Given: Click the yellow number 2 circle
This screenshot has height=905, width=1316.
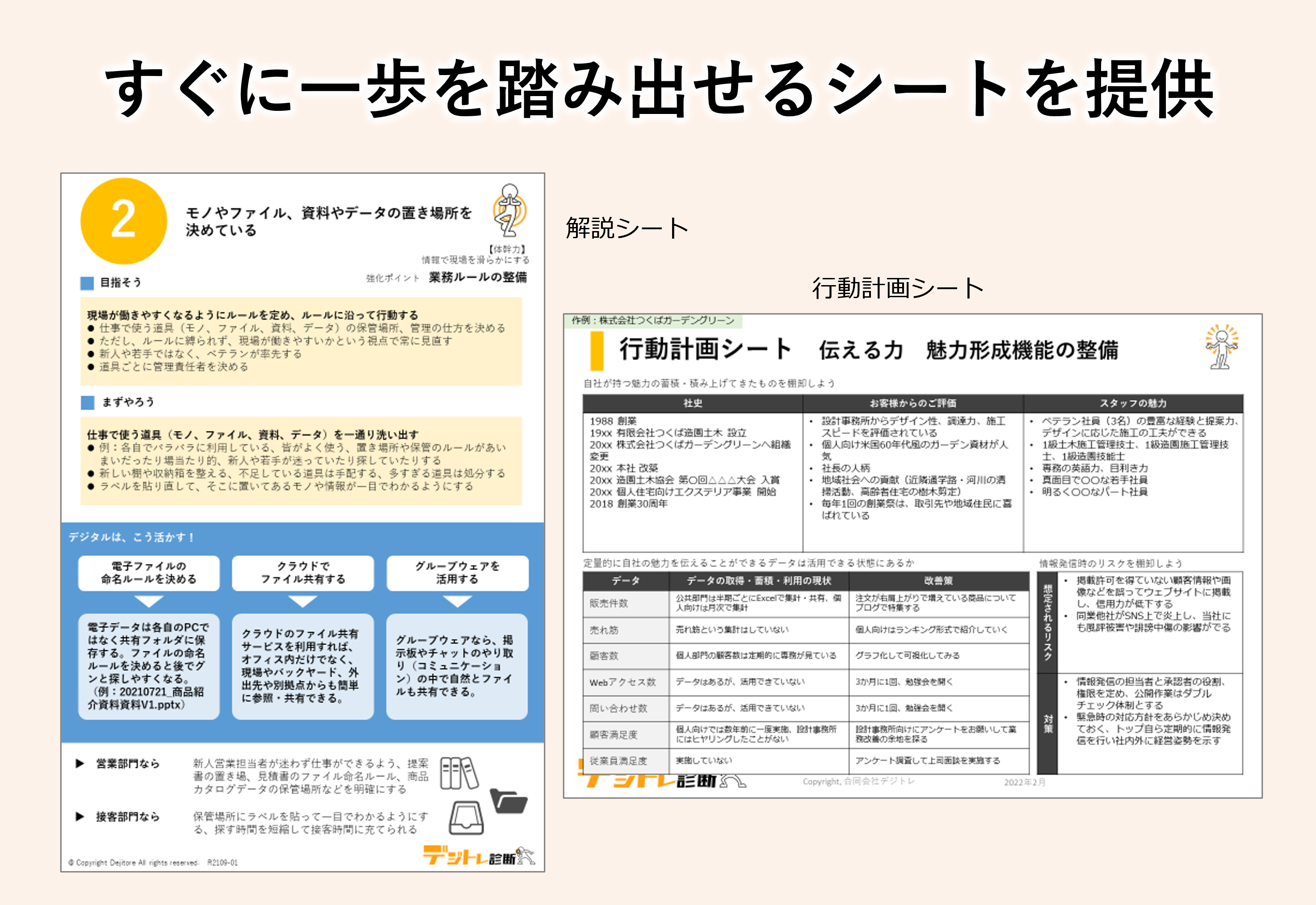Looking at the screenshot, I should tap(124, 221).
